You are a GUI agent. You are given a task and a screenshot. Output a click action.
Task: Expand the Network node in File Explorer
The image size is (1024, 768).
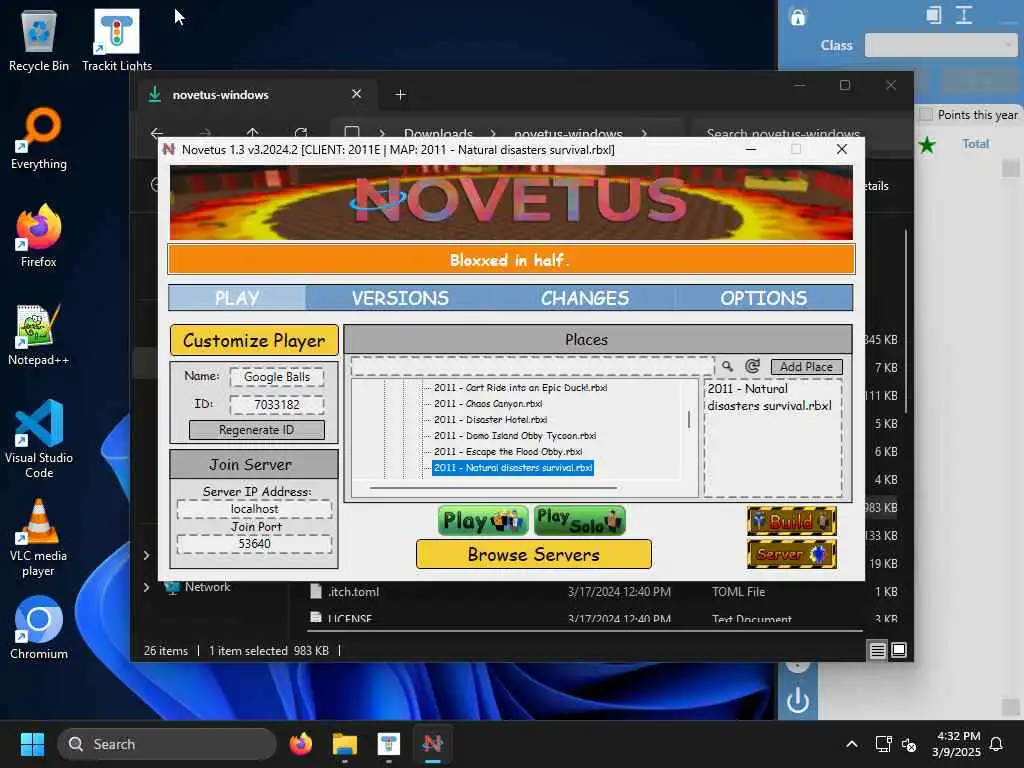[146, 587]
